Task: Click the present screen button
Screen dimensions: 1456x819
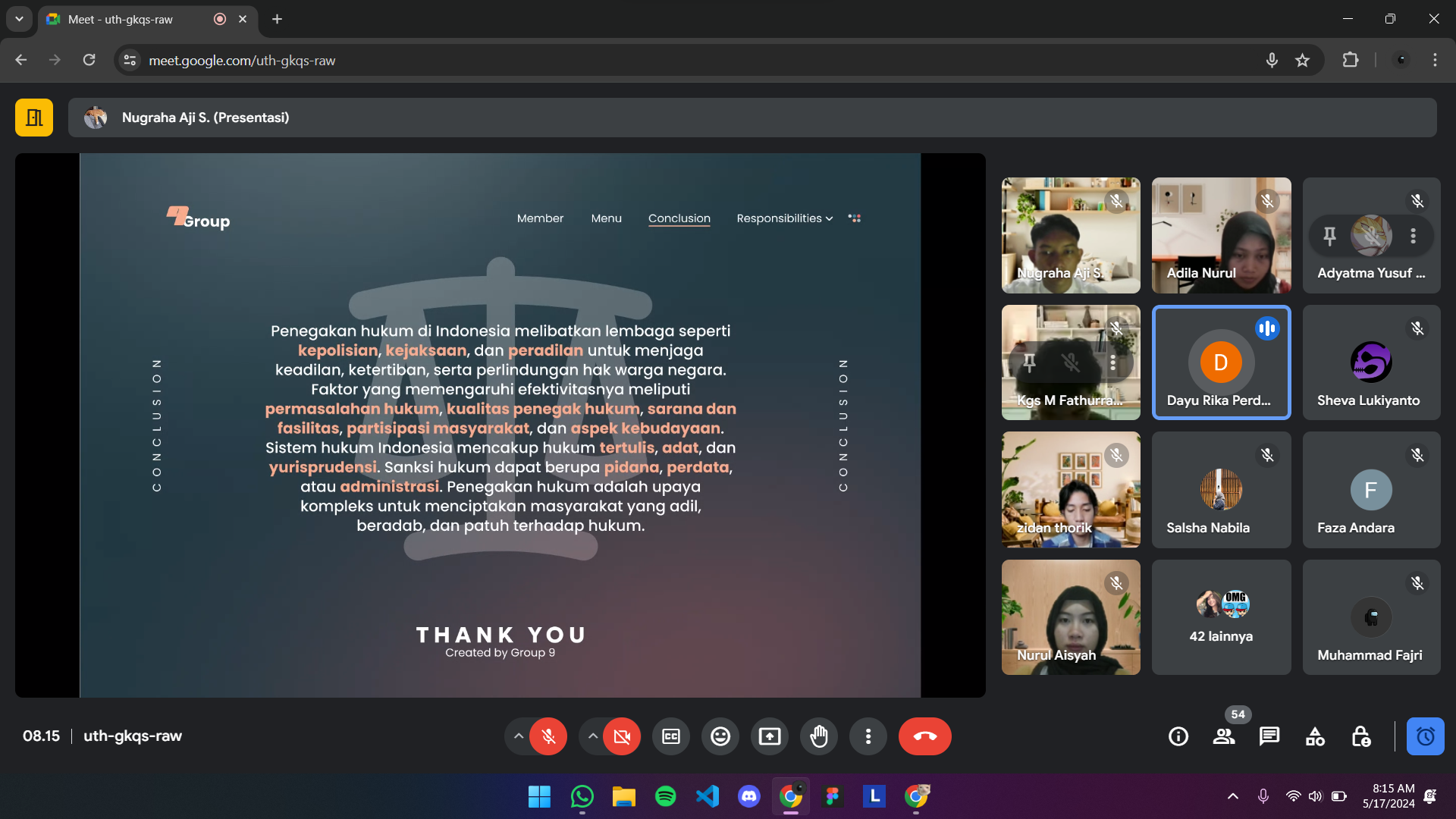Action: coord(770,736)
